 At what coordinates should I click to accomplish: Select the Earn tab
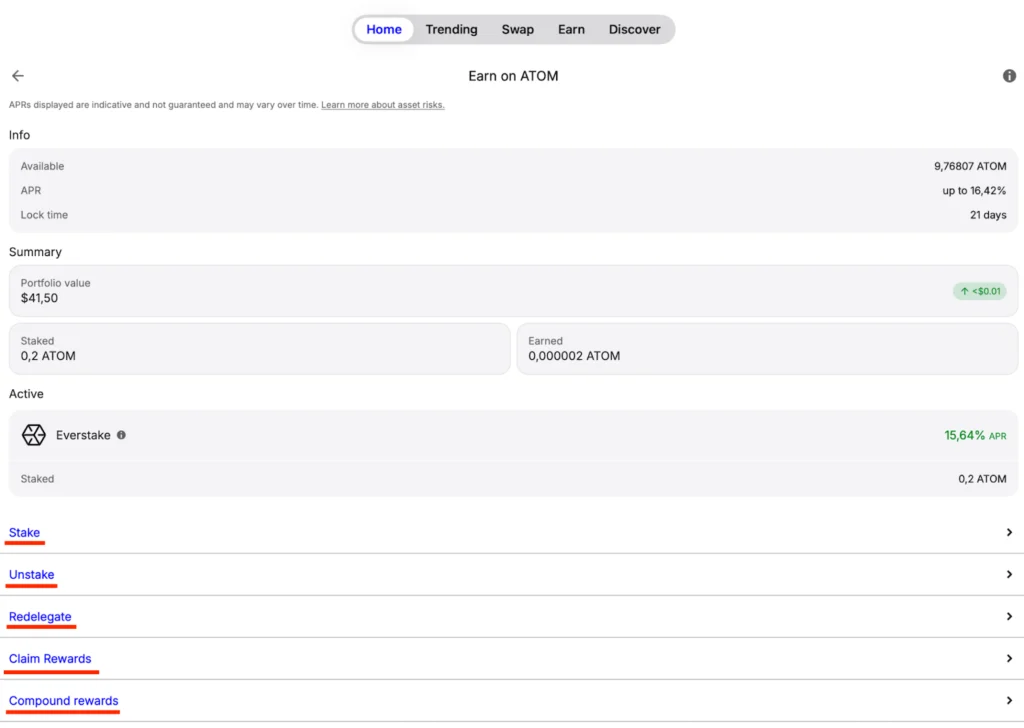click(571, 29)
